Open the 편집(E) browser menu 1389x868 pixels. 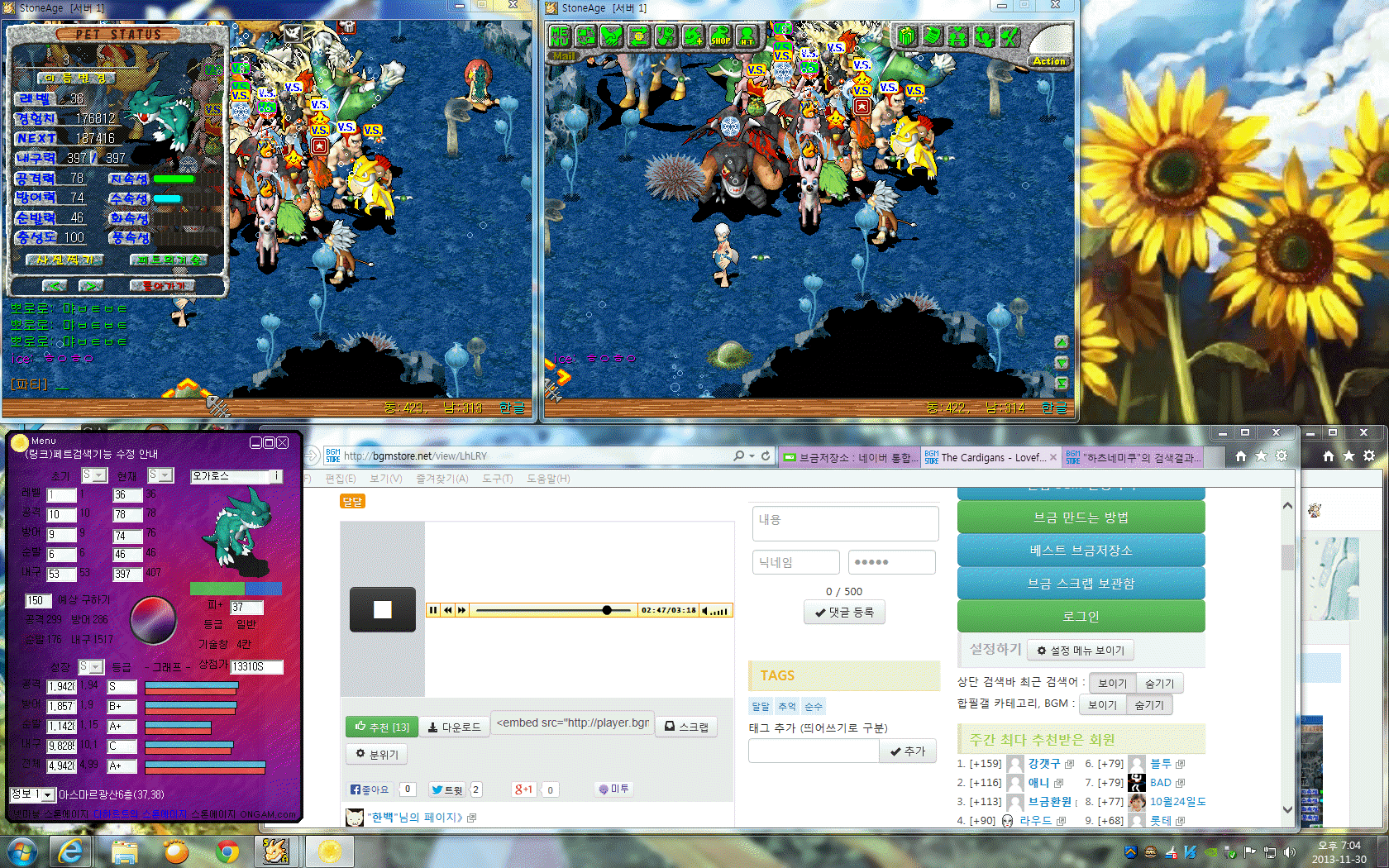point(340,479)
